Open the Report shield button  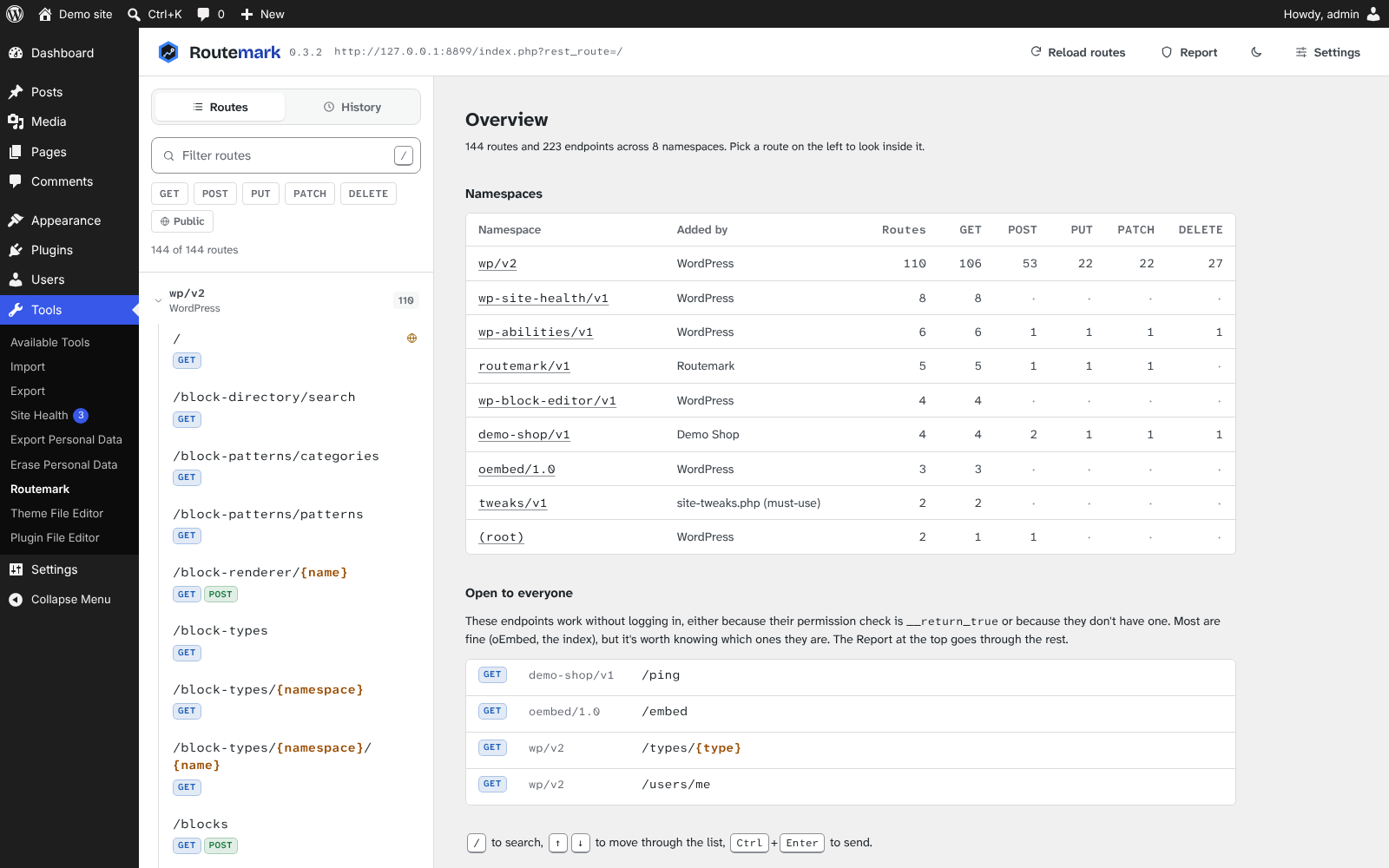tap(1189, 52)
